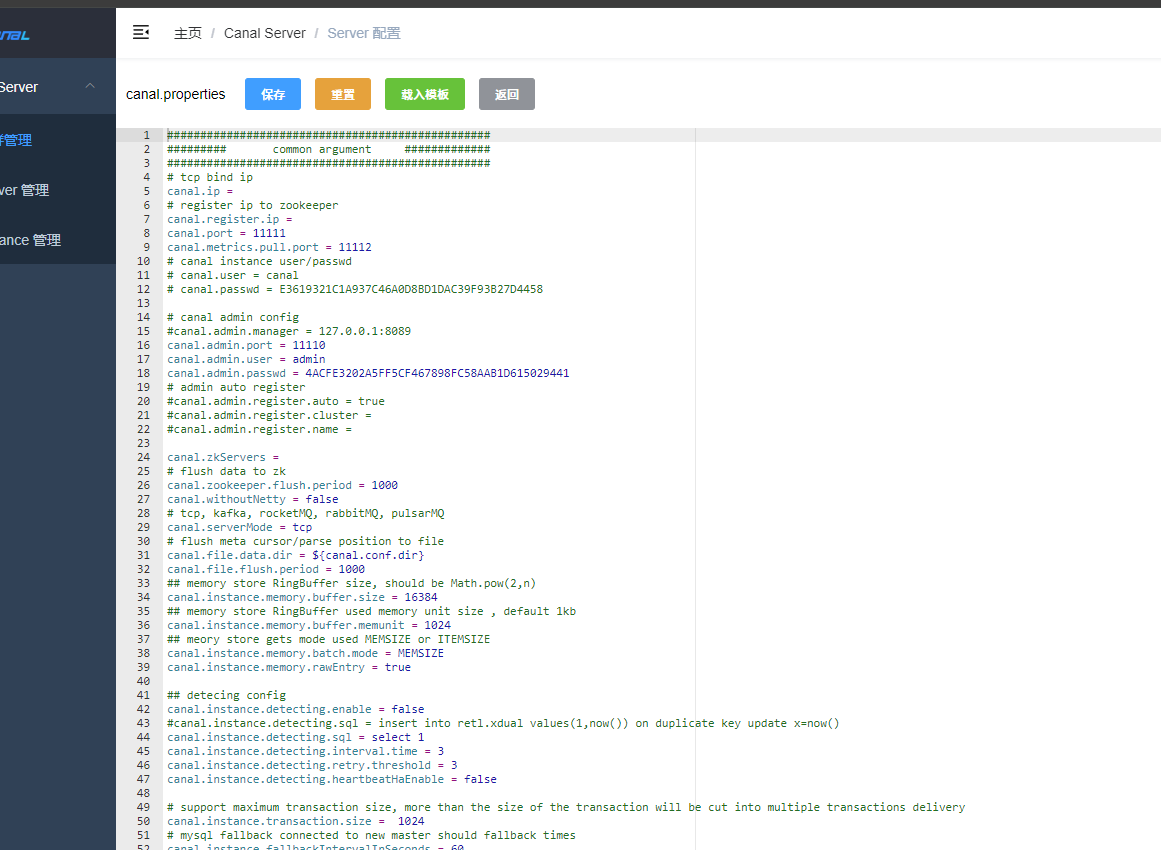The width and height of the screenshot is (1161, 850).
Task: Click the batch mode MEMSIZE value
Action: pos(421,654)
